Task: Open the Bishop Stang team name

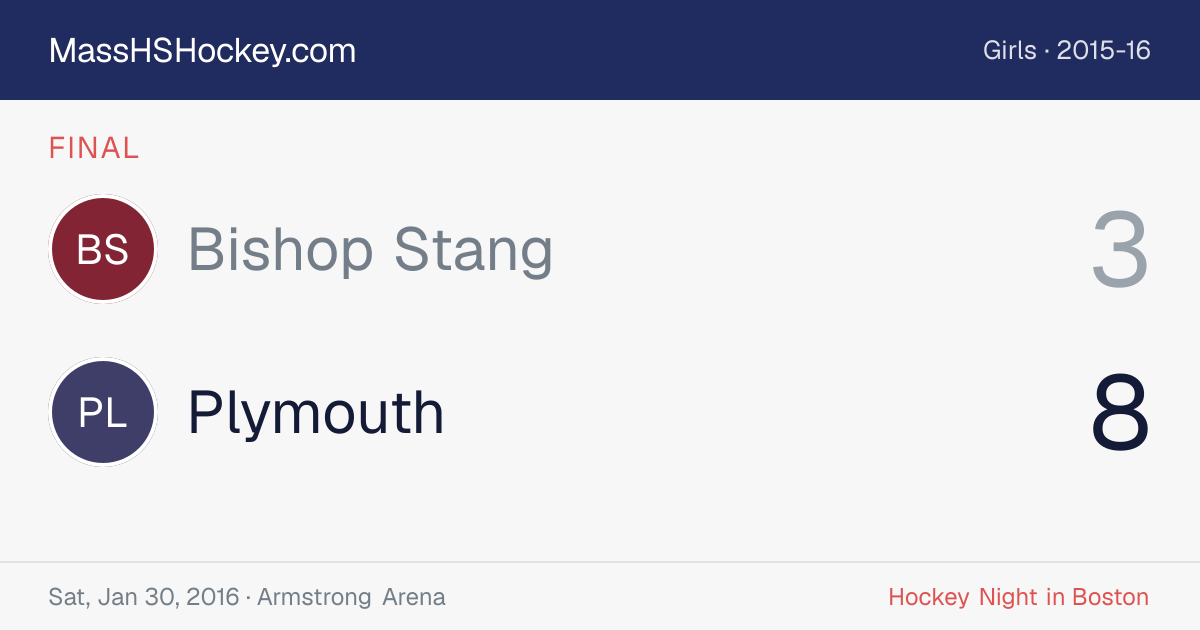Action: click(370, 249)
